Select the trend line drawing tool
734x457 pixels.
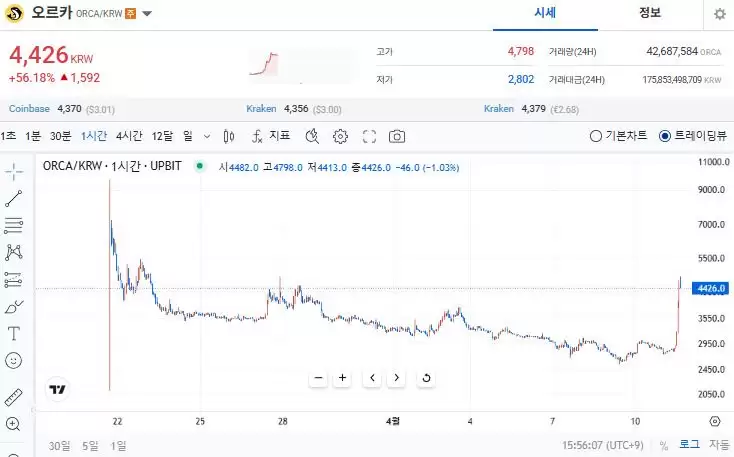[14, 199]
